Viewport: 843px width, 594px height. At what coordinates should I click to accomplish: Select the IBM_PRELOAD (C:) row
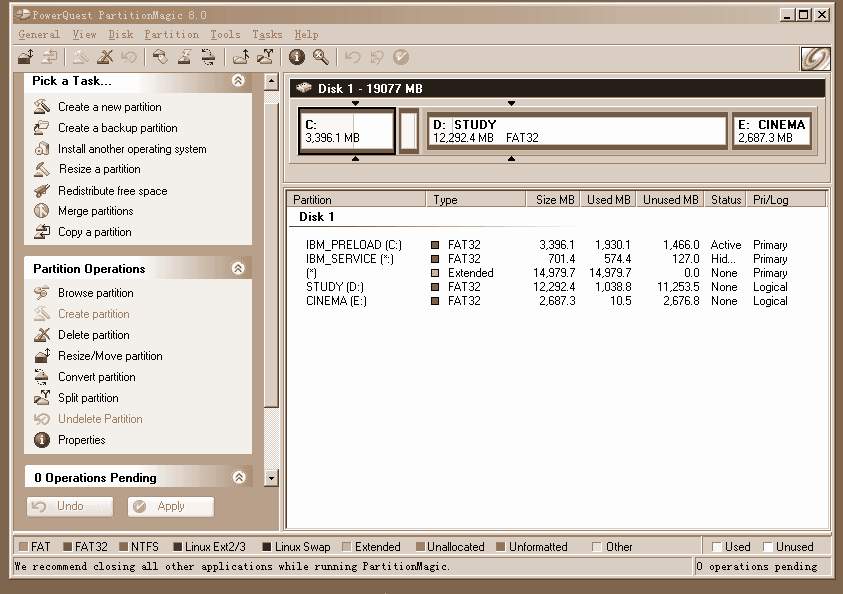(x=547, y=245)
